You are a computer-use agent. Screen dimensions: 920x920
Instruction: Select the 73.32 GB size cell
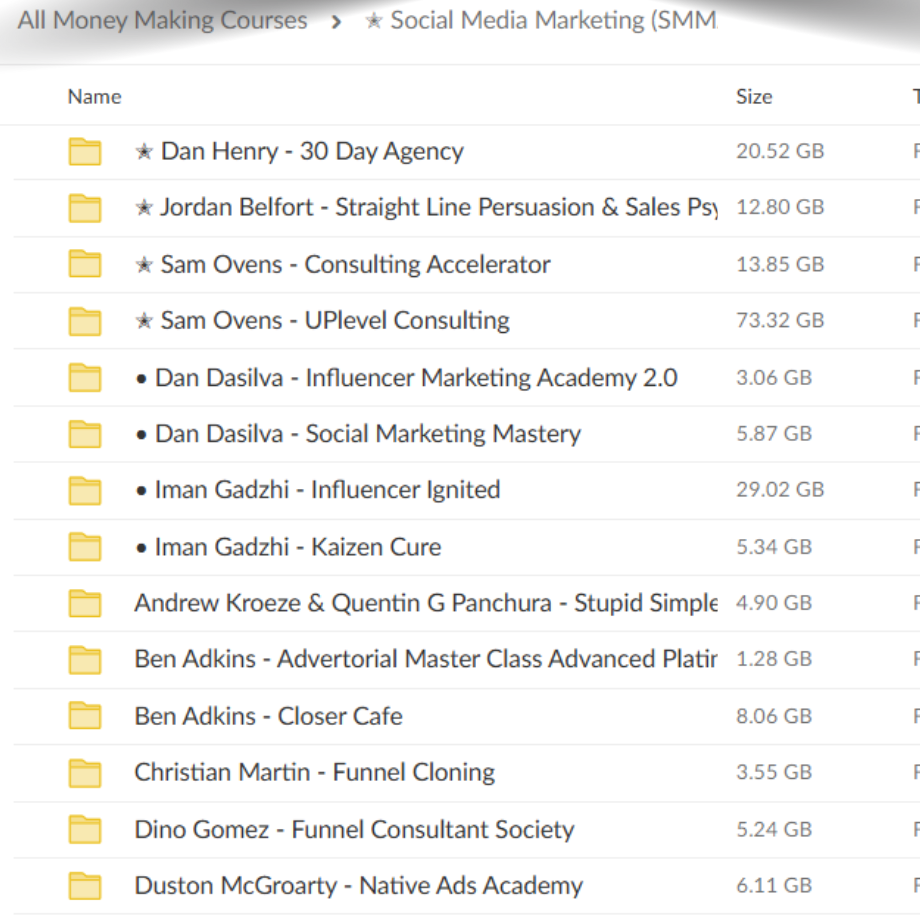pos(780,321)
